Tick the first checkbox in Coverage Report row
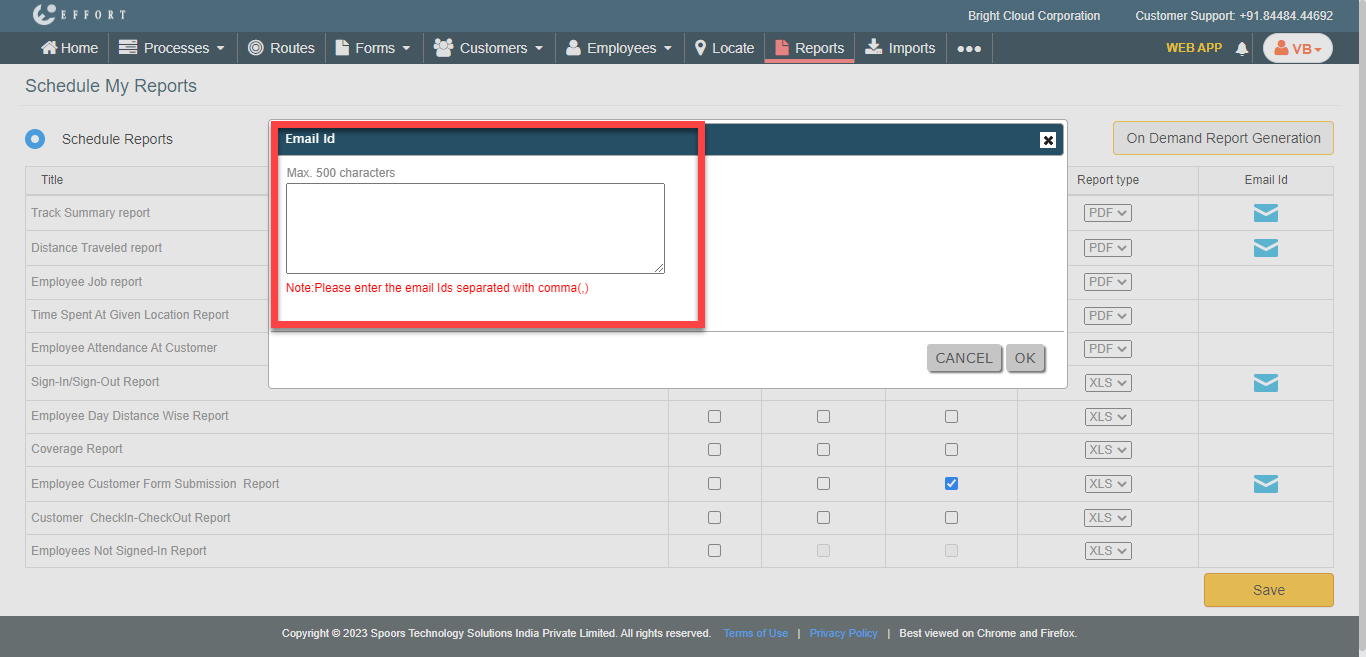The image size is (1366, 657). click(x=714, y=450)
